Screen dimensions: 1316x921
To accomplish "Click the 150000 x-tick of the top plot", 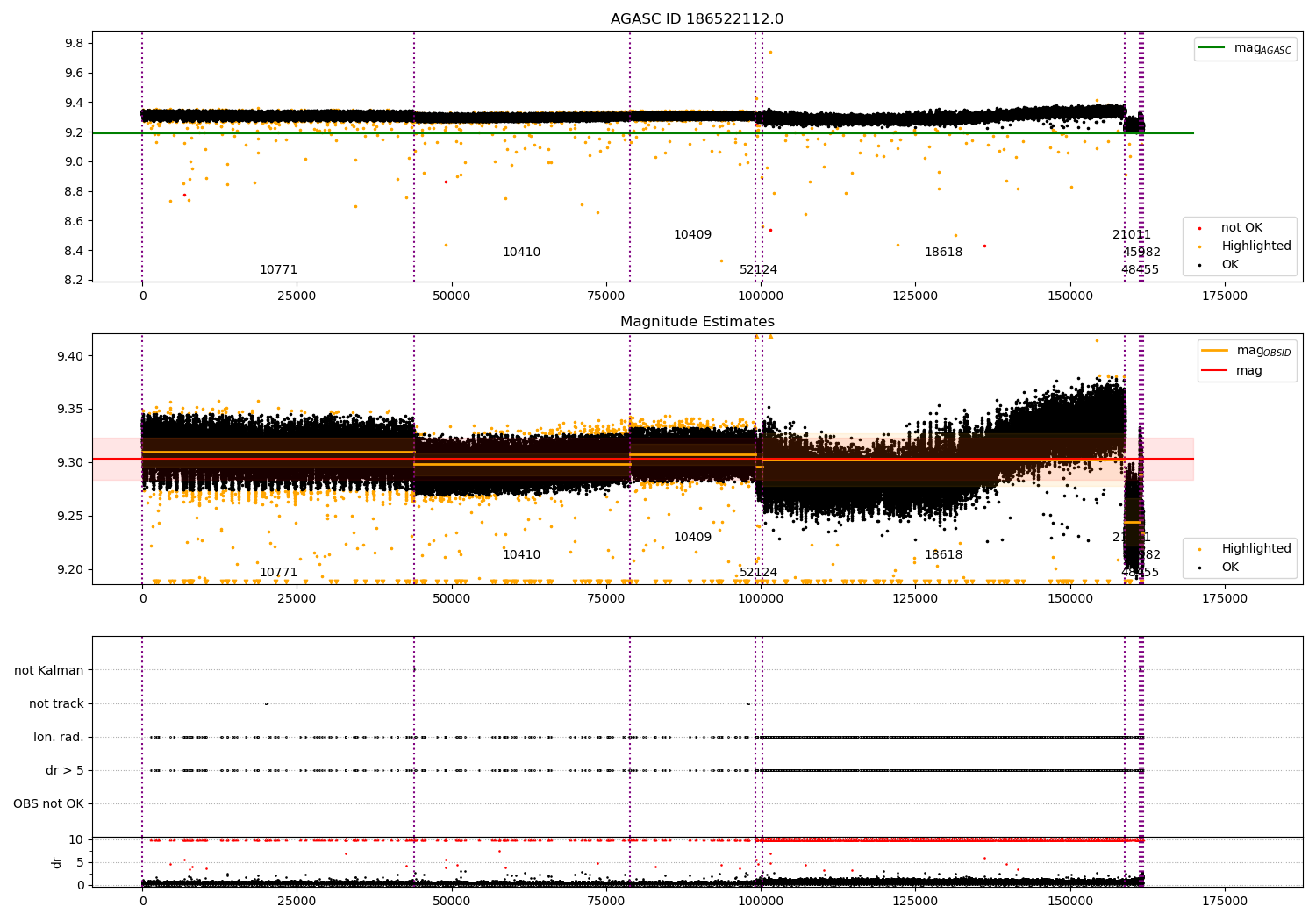I will click(1069, 296).
